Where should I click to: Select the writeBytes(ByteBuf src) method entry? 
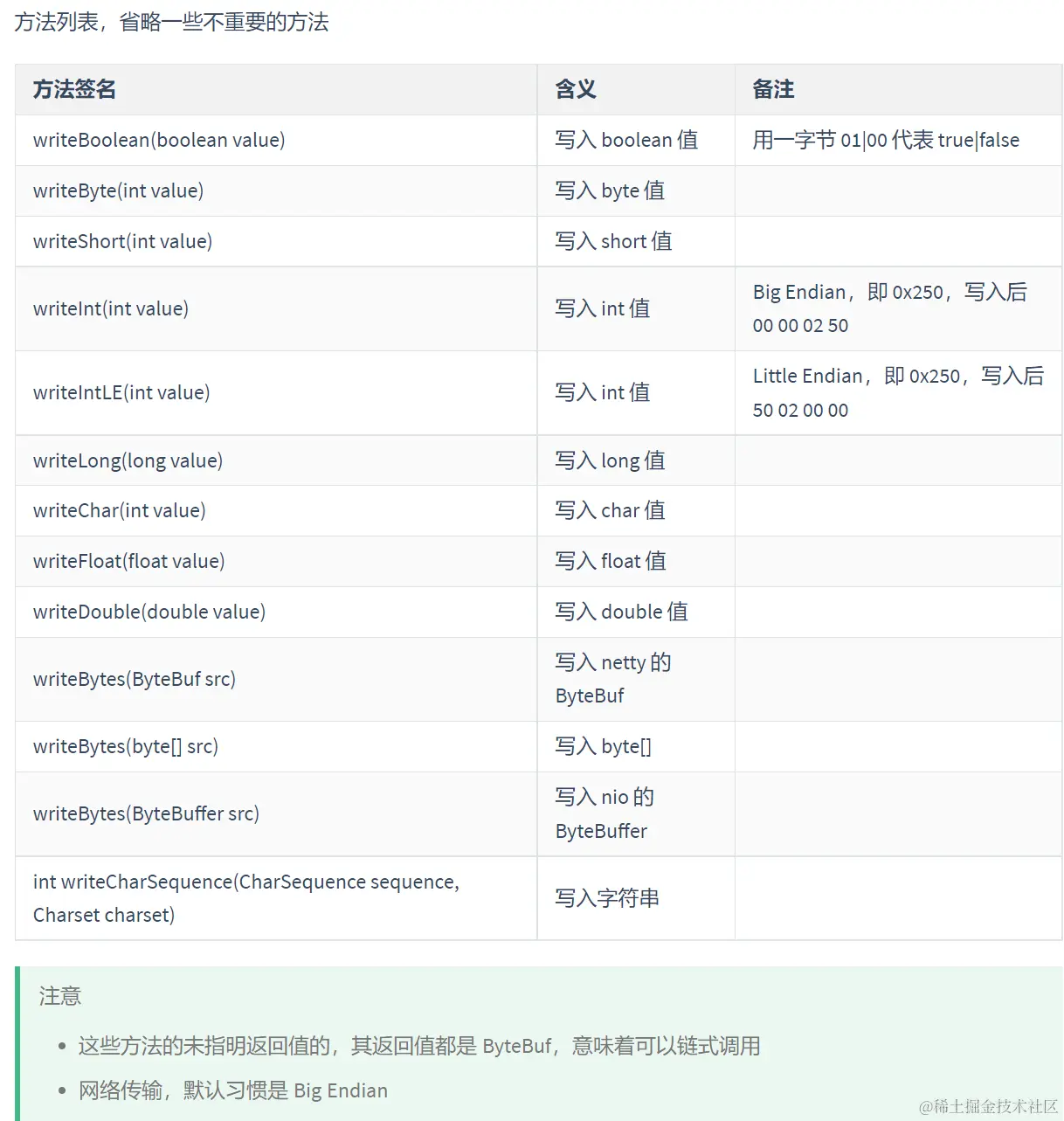[134, 679]
